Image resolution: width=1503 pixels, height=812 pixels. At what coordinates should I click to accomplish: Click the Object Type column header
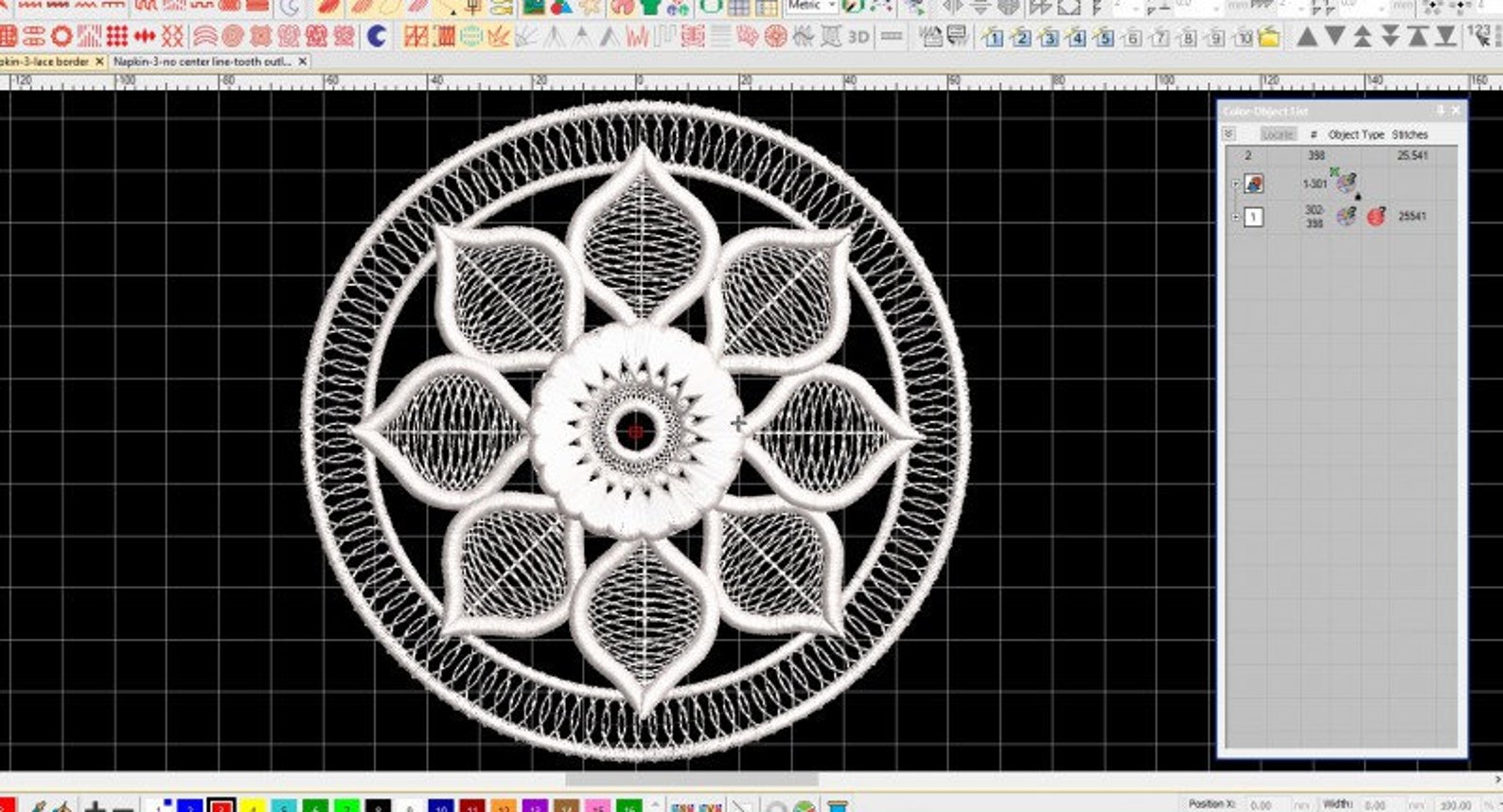[1356, 134]
